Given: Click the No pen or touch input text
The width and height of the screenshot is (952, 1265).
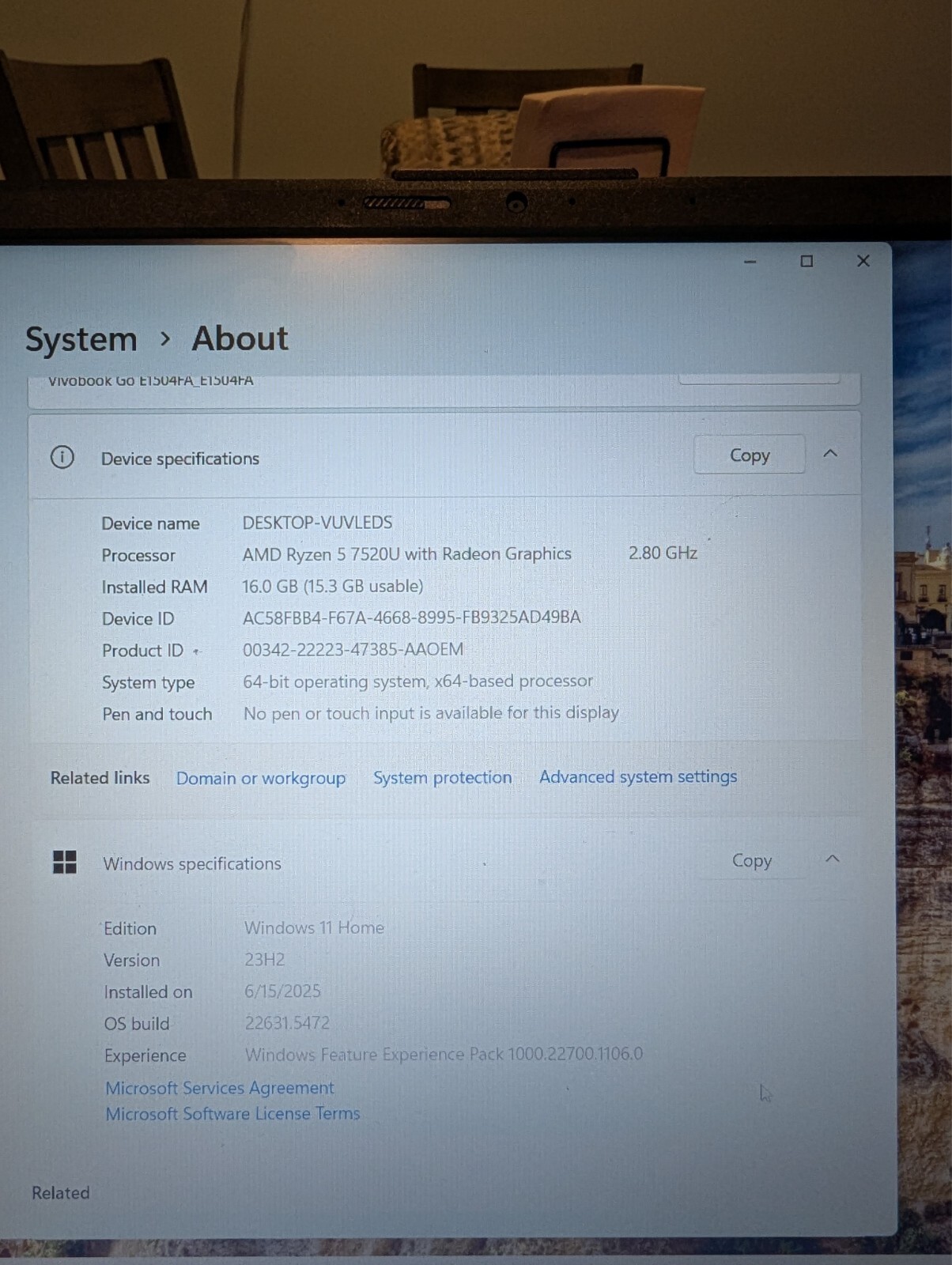Looking at the screenshot, I should point(431,712).
